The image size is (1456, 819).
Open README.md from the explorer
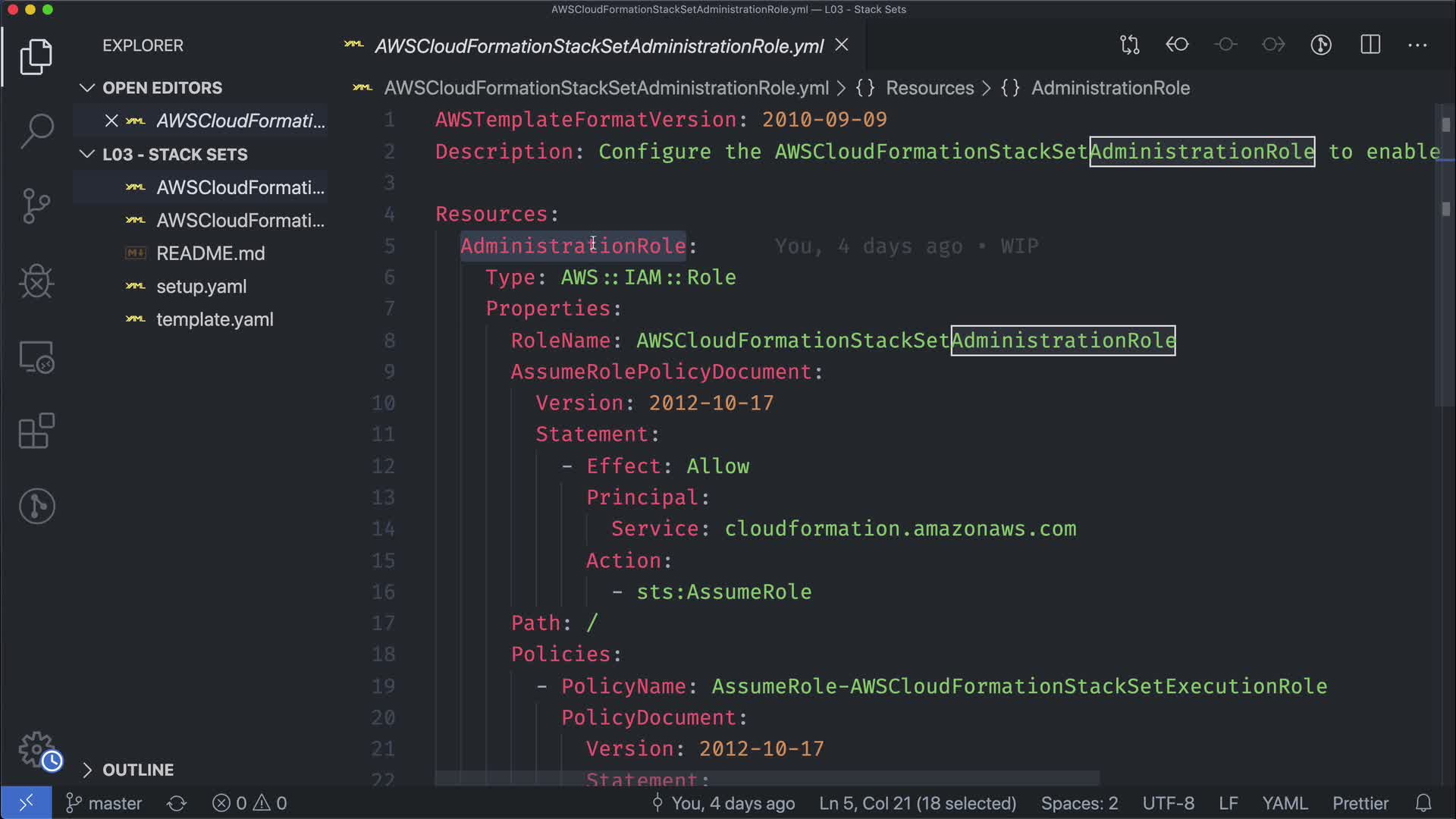click(210, 253)
